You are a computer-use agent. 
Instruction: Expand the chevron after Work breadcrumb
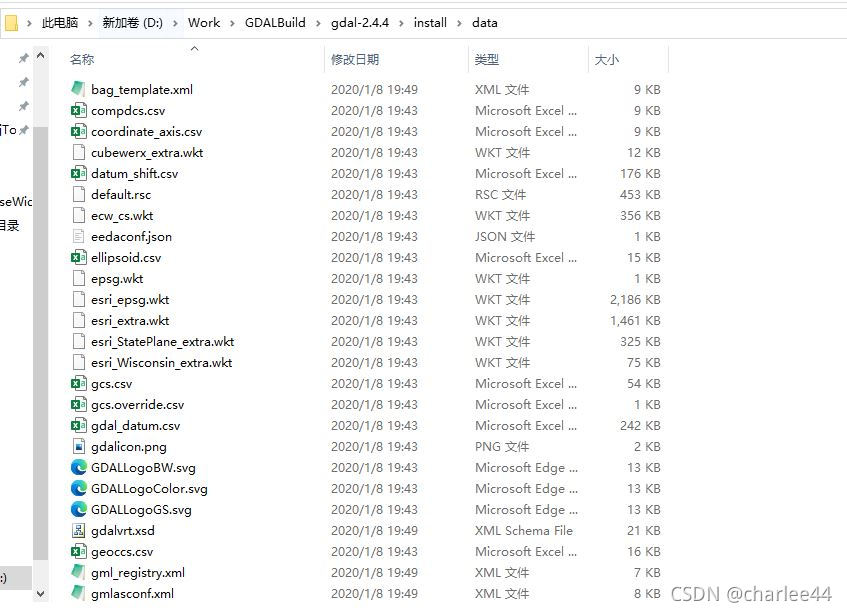(232, 23)
